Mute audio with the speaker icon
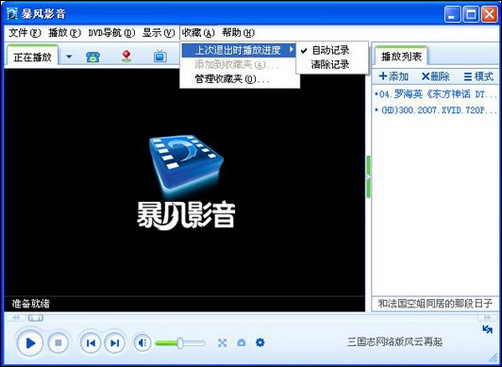 point(142,343)
